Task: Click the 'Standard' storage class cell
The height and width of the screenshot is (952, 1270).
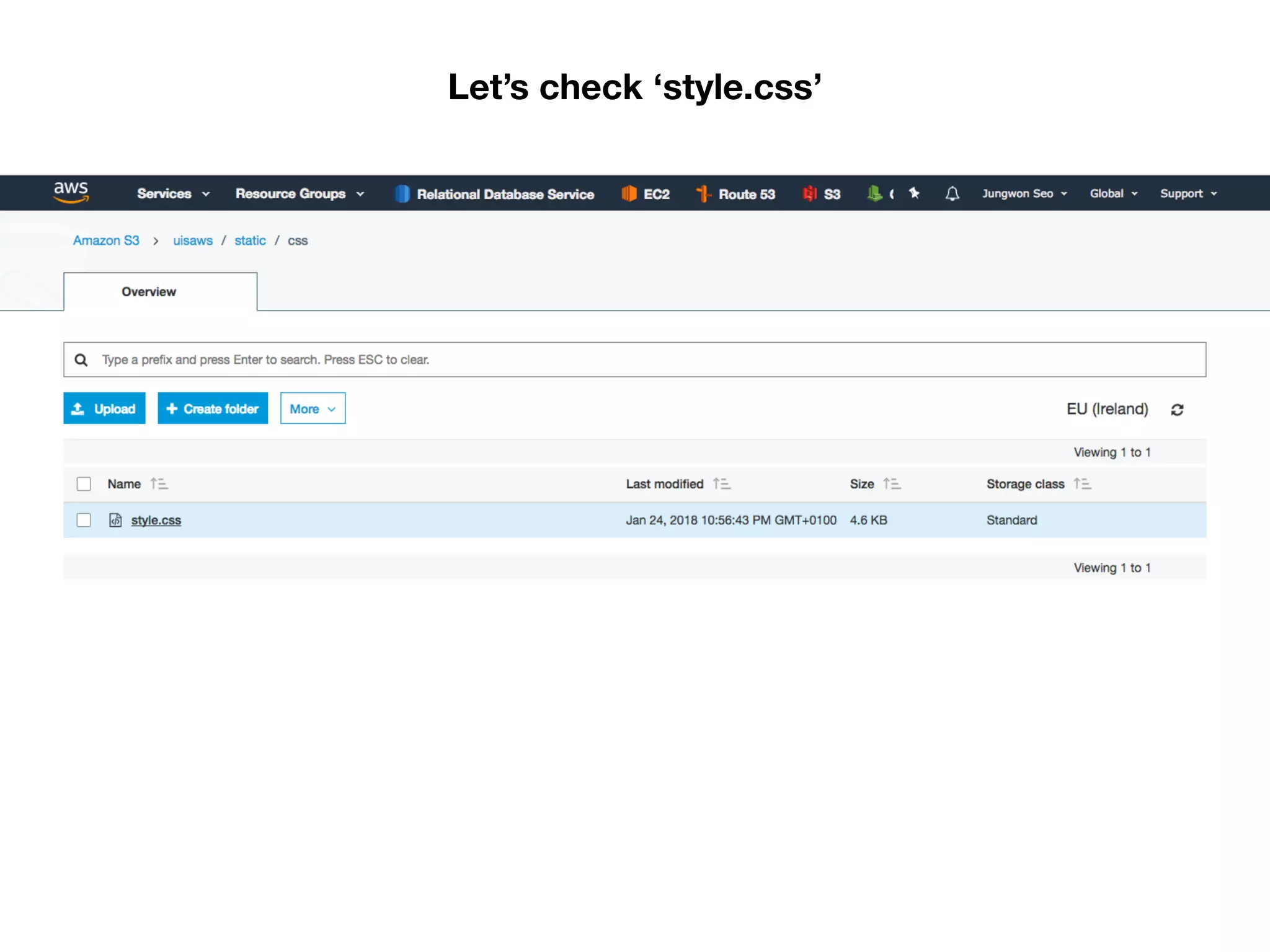Action: point(1011,520)
